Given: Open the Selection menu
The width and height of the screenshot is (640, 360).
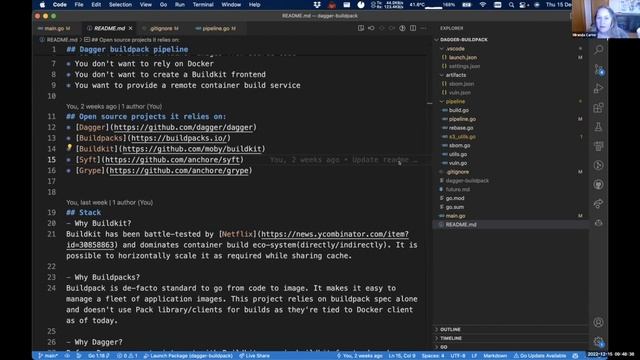Looking at the screenshot, I should [120, 5].
